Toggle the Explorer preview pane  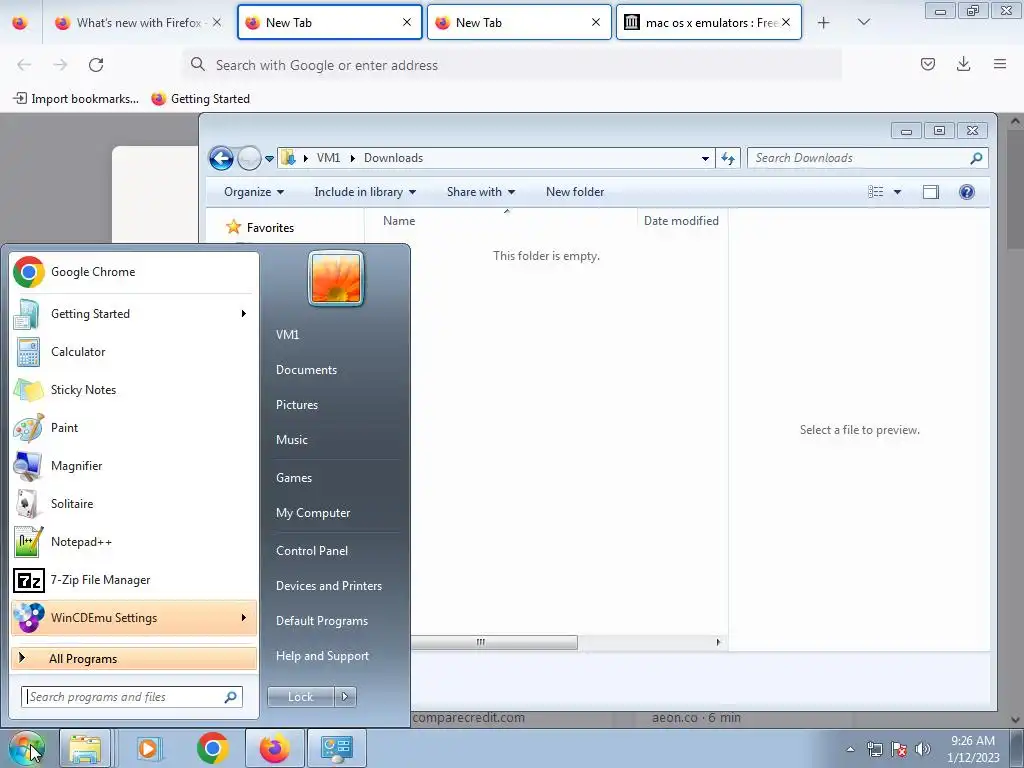[x=931, y=192]
